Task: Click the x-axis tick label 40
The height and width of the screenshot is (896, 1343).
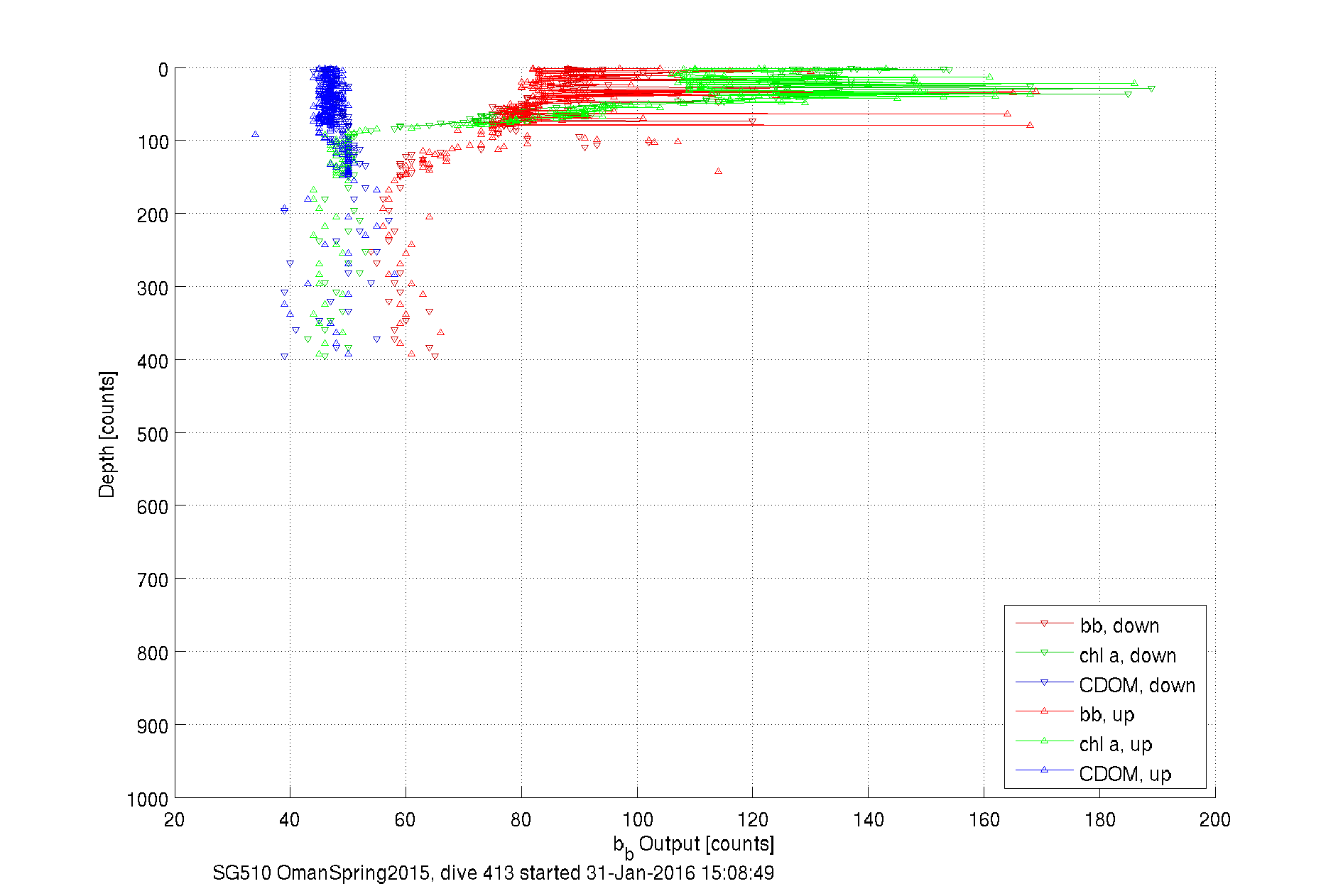Action: point(290,820)
